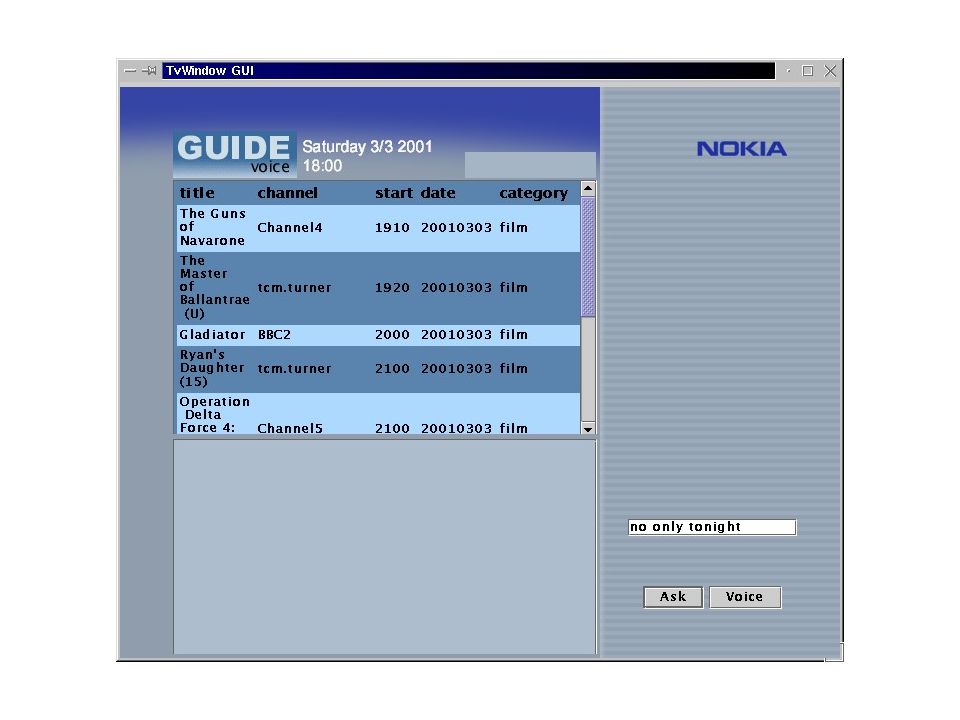Click 'BBC2' channel cell
The height and width of the screenshot is (720, 960).
click(274, 335)
